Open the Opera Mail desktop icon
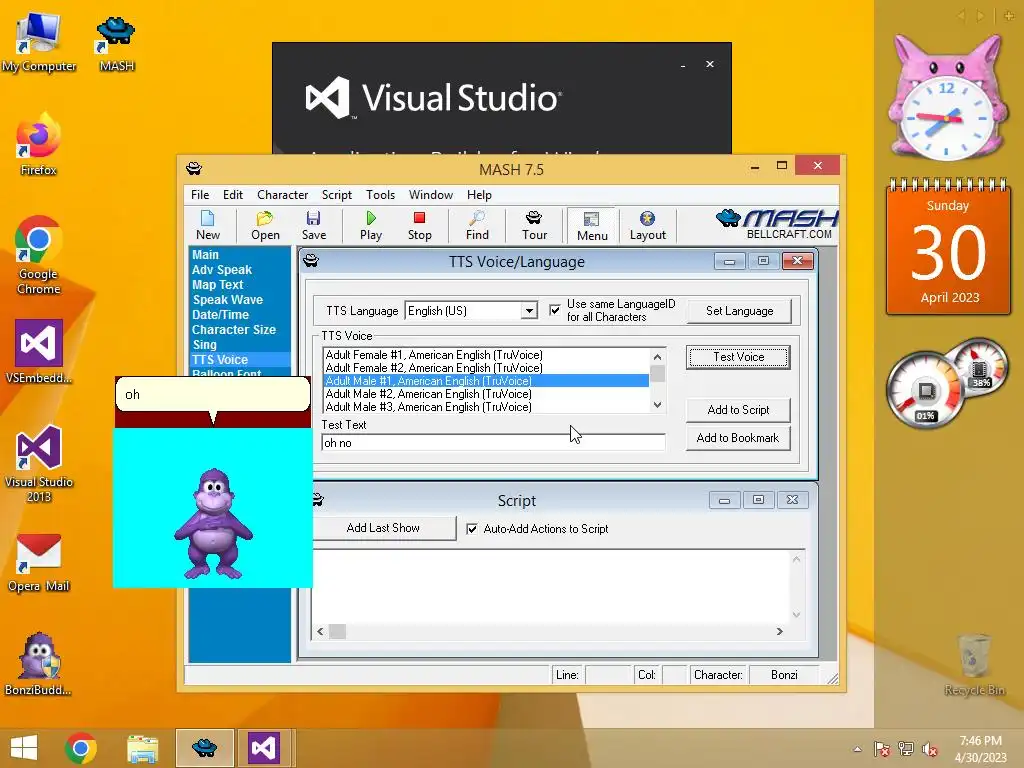This screenshot has width=1024, height=768. 39,563
